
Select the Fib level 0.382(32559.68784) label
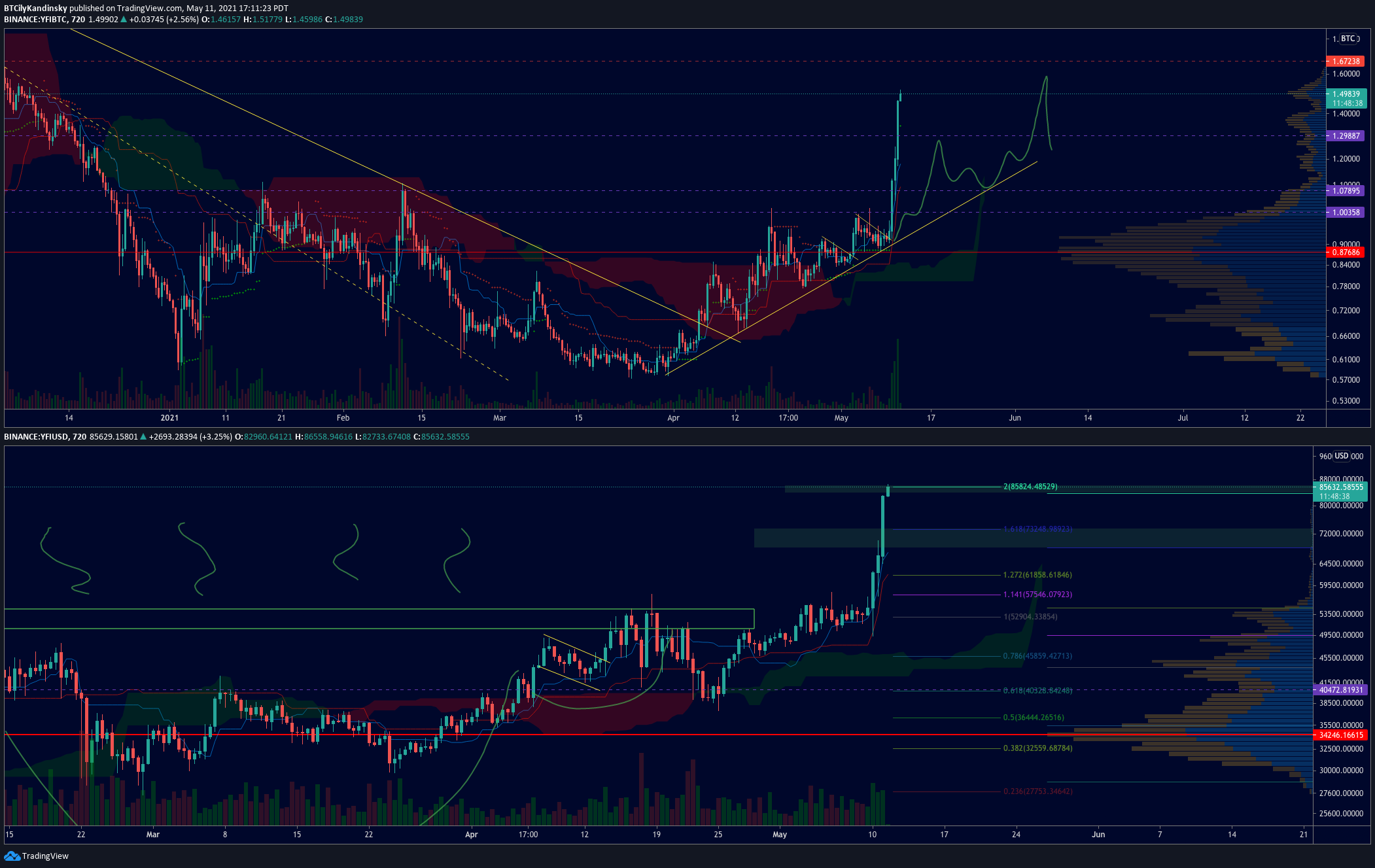coord(1037,748)
